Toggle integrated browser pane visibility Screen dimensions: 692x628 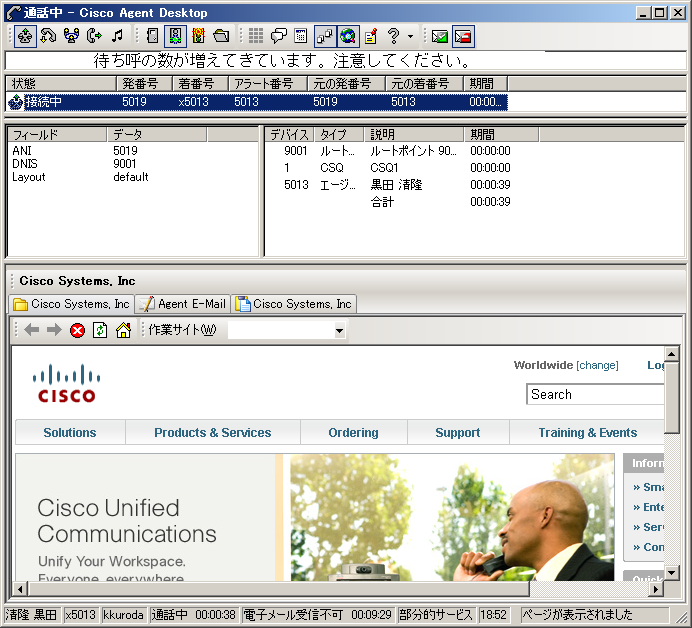point(348,36)
